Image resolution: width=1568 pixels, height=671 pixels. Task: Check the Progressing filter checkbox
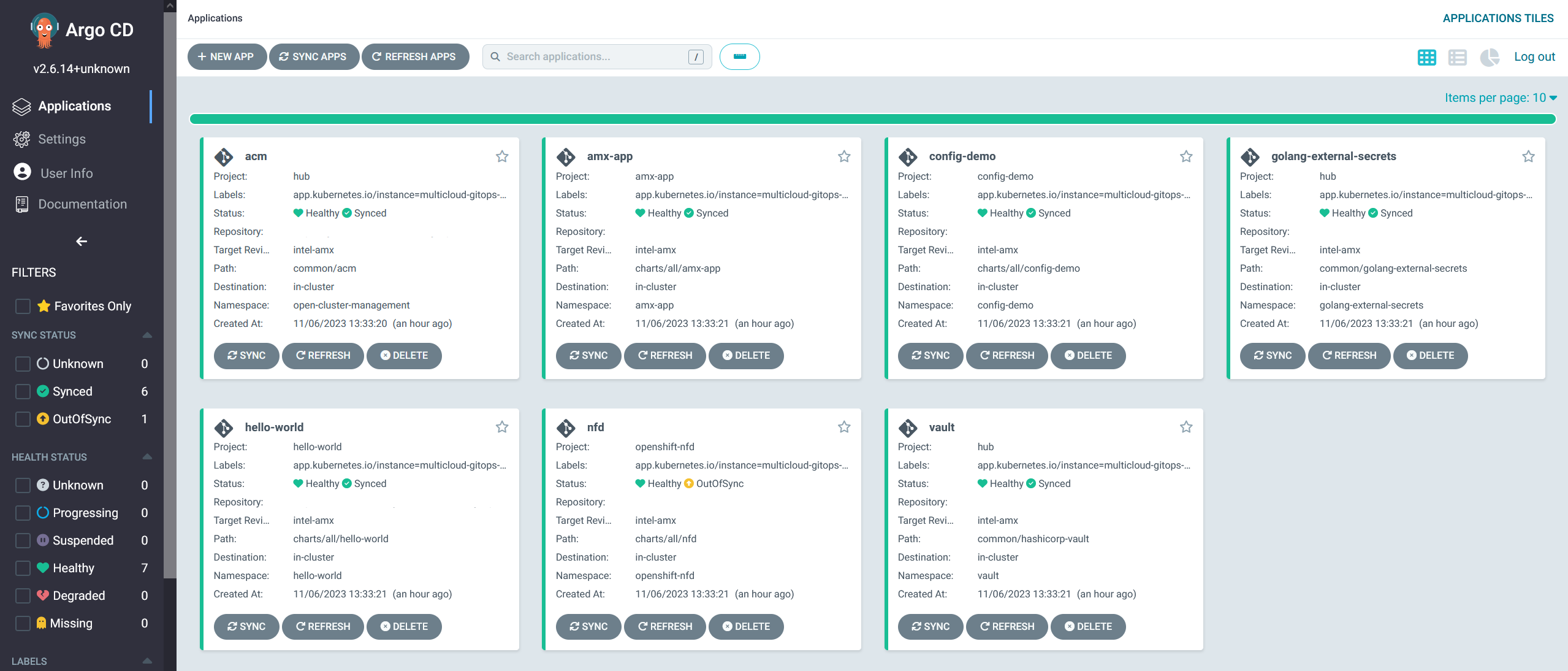click(x=23, y=513)
